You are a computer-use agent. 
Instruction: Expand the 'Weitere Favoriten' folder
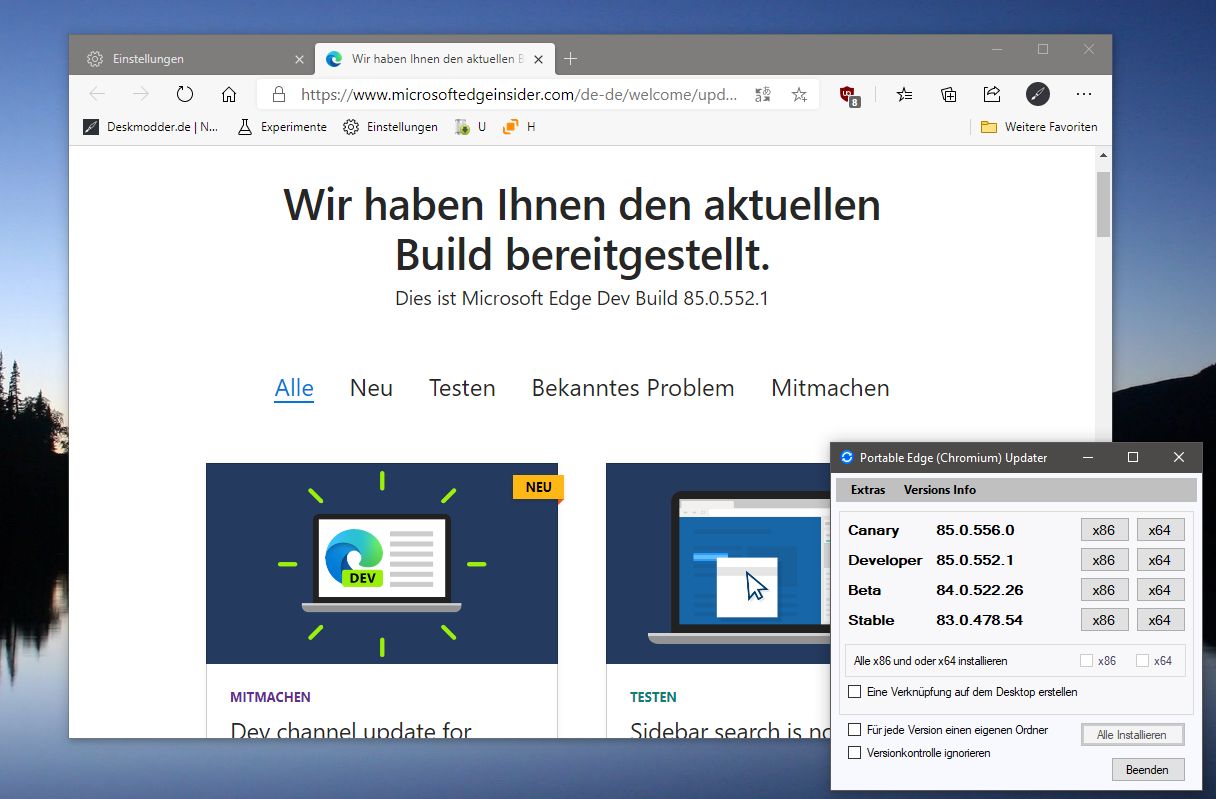1039,127
